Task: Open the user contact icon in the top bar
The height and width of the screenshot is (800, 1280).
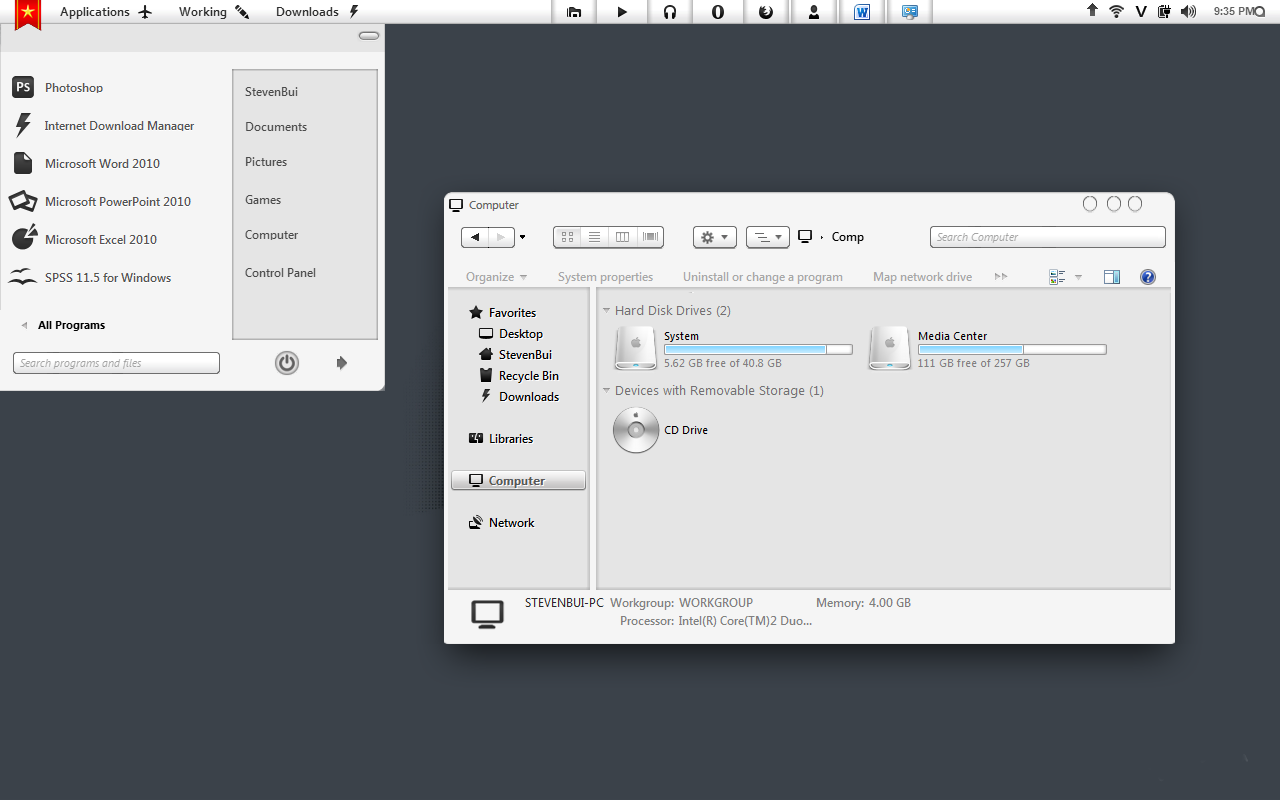Action: 814,12
